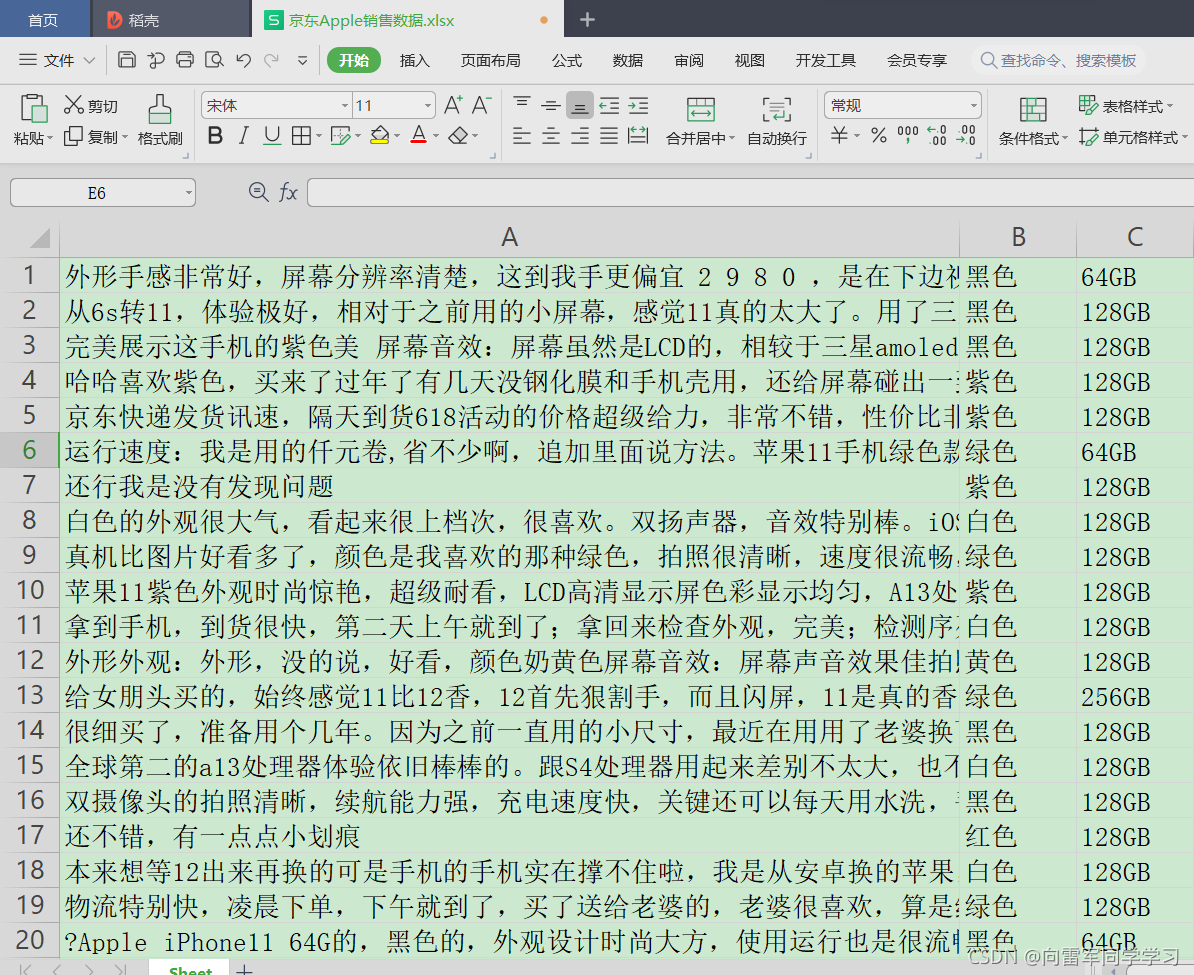Undo the last action
Screen dimensions: 1194x975
coord(244,60)
